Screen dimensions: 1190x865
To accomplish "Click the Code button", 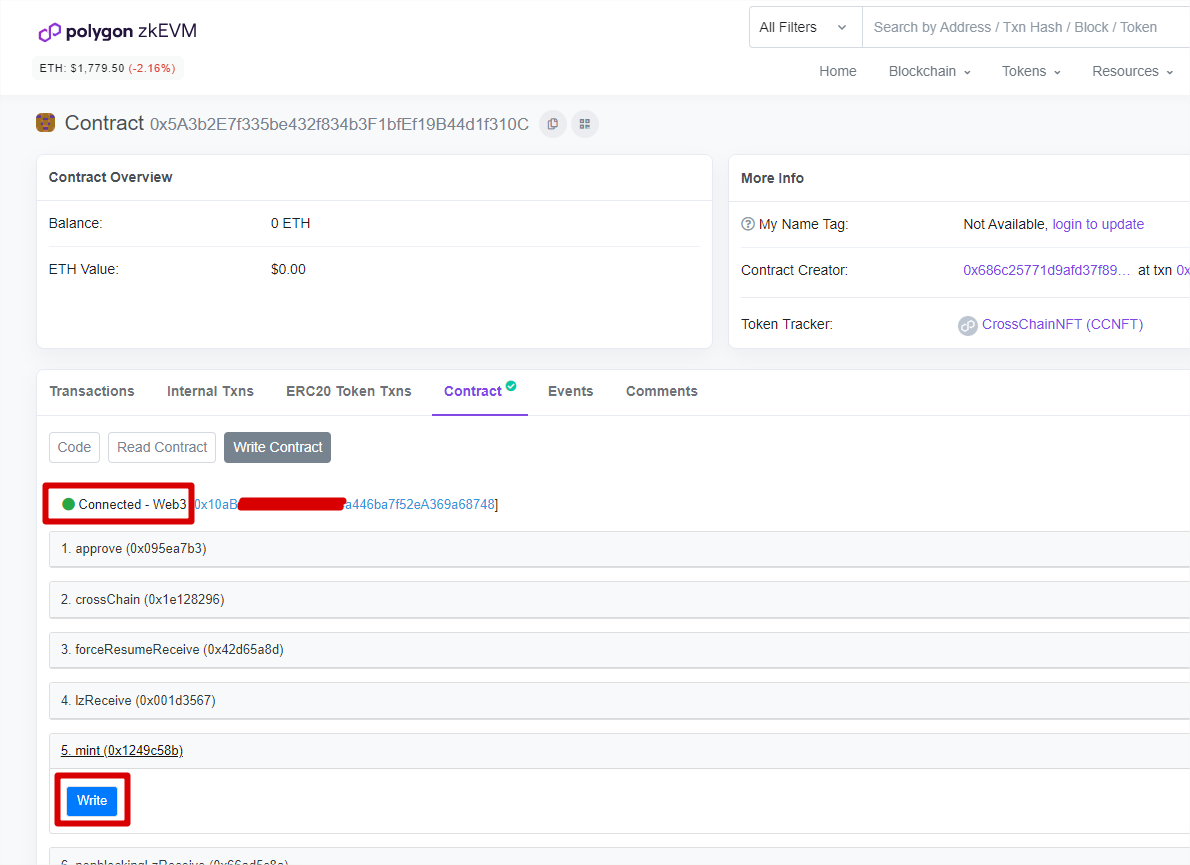I will pos(74,448).
